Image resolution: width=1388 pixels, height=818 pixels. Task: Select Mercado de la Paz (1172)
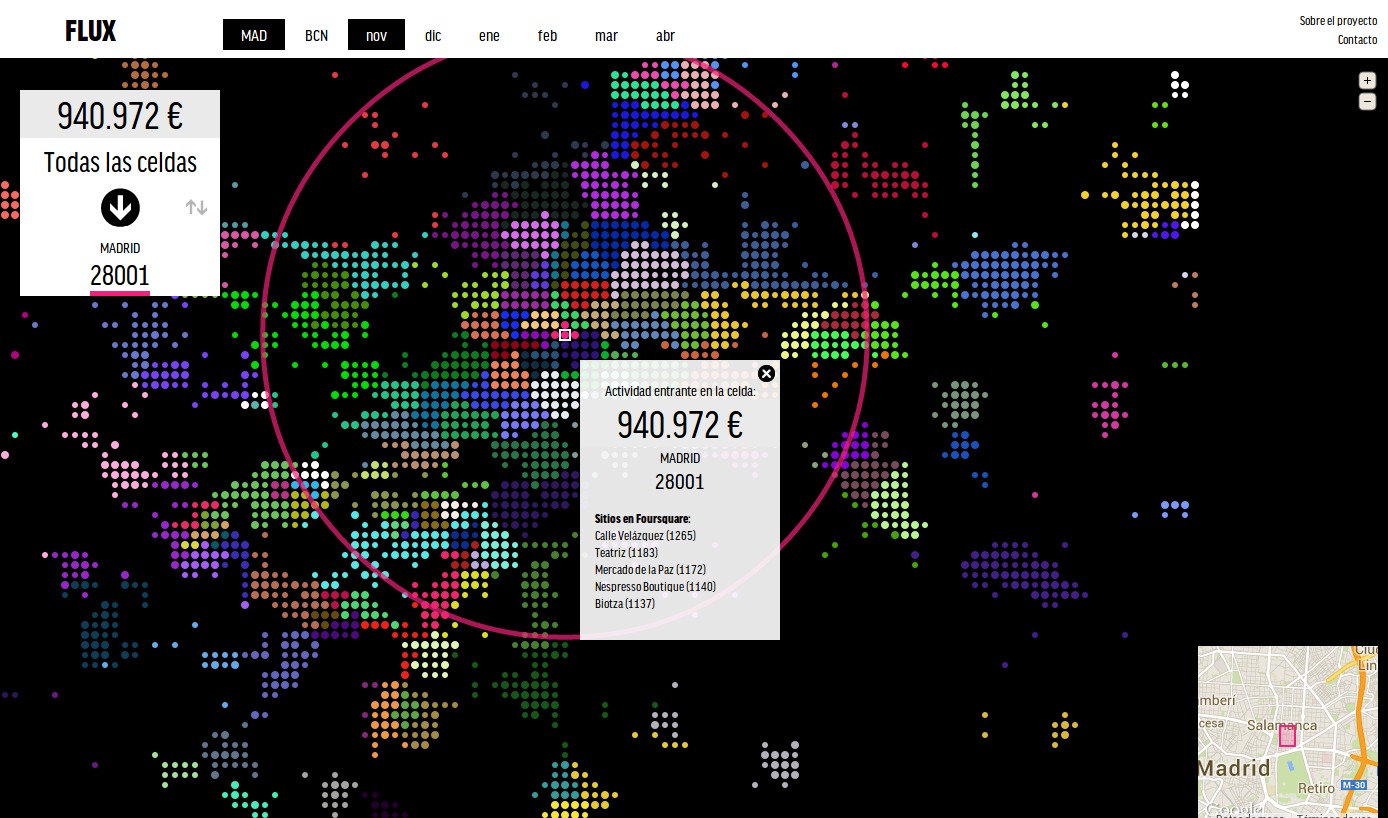pyautogui.click(x=650, y=569)
